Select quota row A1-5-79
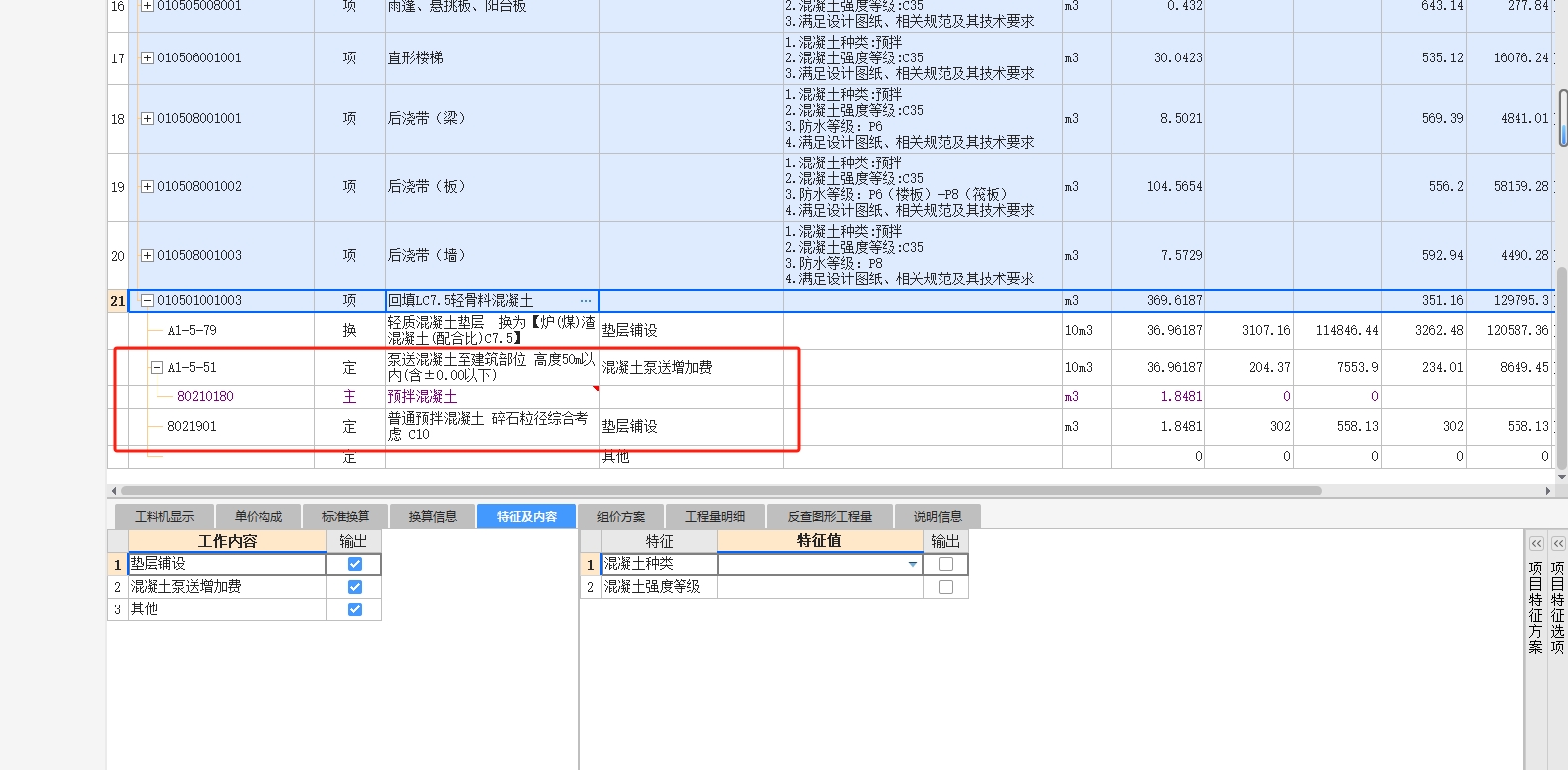 click(191, 331)
